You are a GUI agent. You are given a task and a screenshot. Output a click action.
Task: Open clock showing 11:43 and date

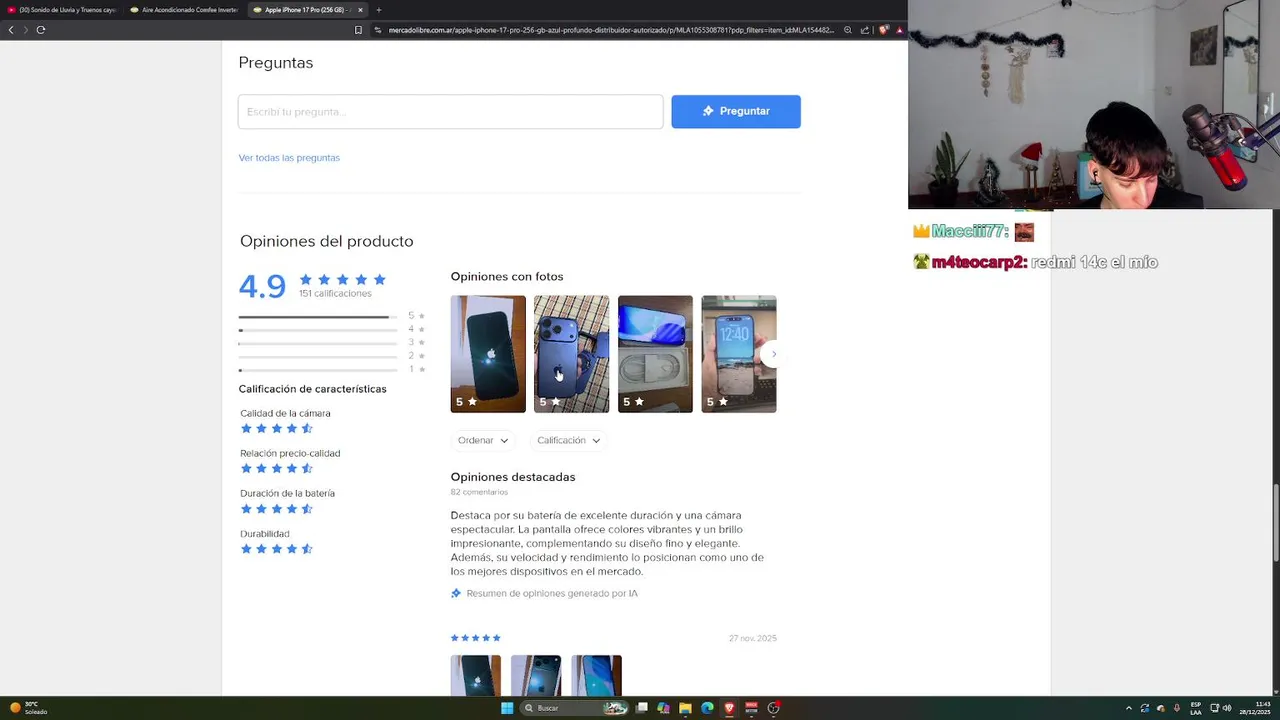coord(1255,708)
